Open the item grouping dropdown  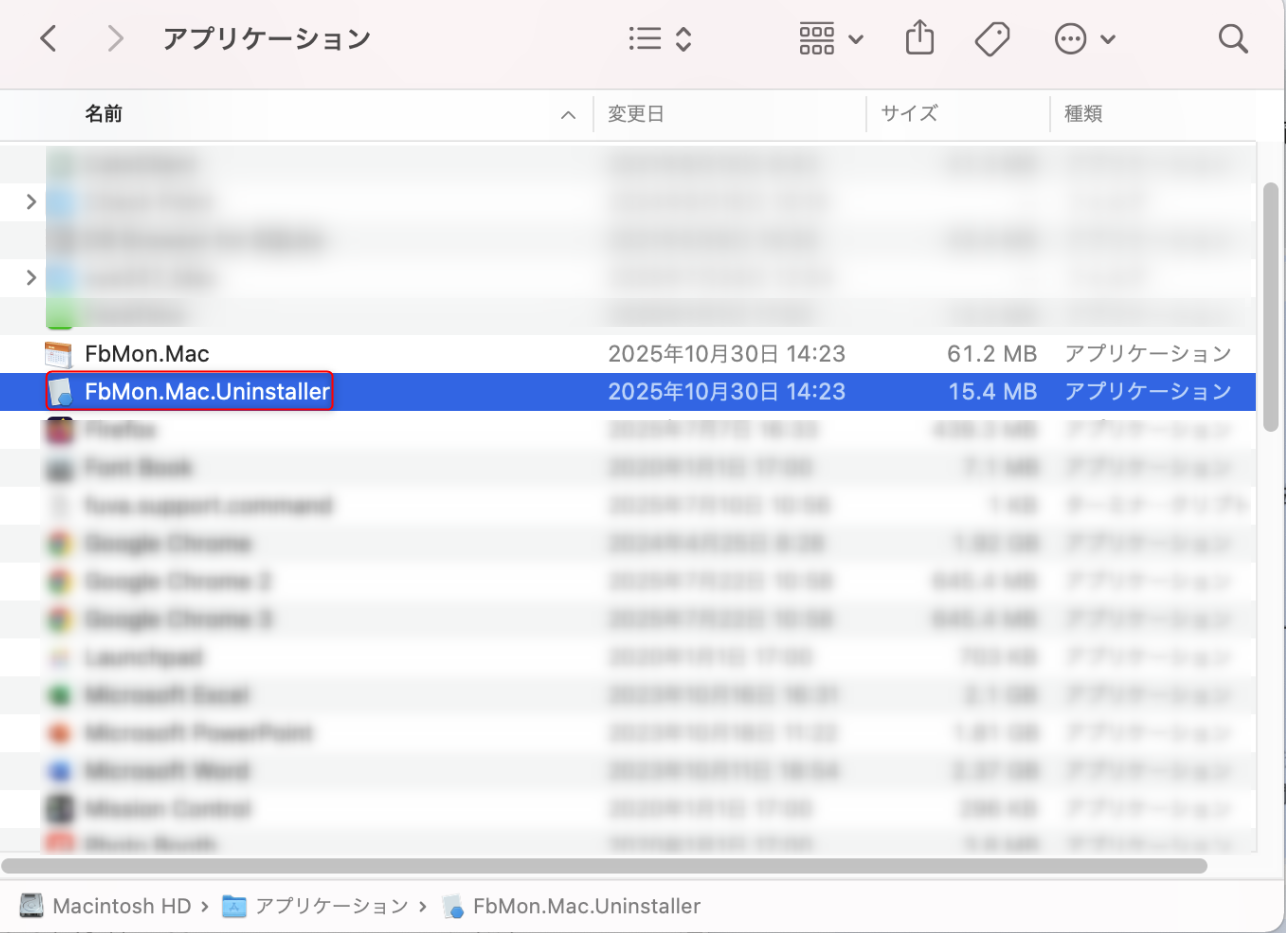click(x=830, y=38)
